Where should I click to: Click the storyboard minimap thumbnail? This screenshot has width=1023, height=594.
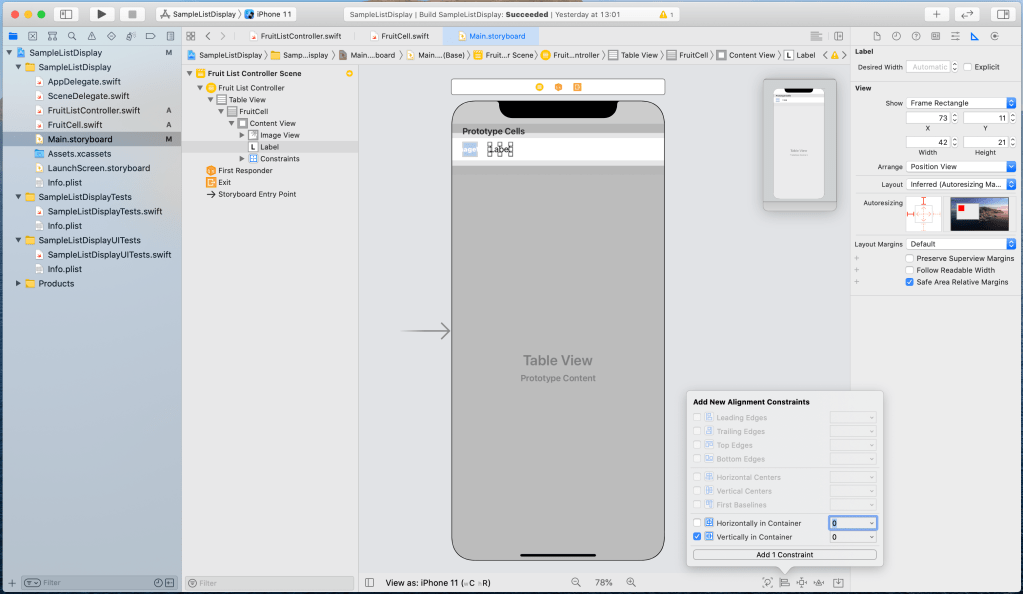coord(799,145)
